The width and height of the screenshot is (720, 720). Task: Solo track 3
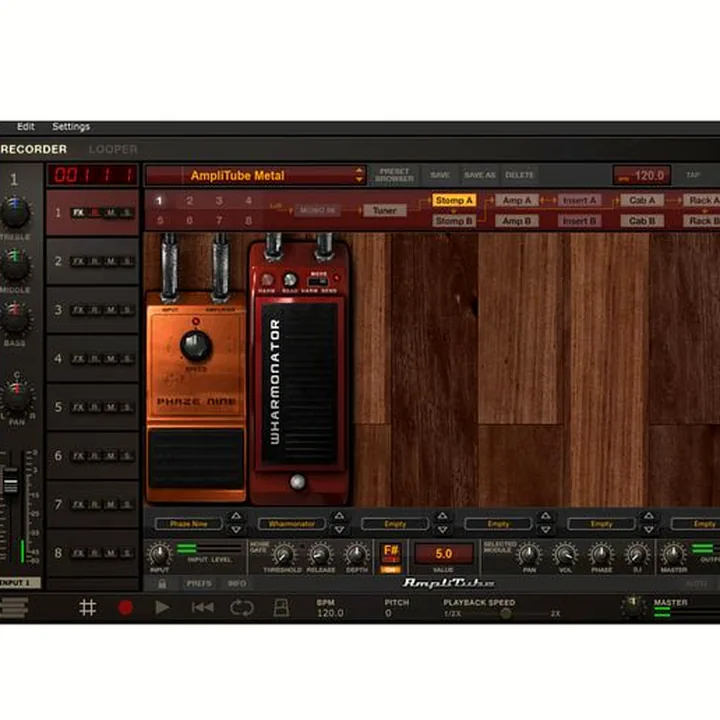(x=126, y=310)
